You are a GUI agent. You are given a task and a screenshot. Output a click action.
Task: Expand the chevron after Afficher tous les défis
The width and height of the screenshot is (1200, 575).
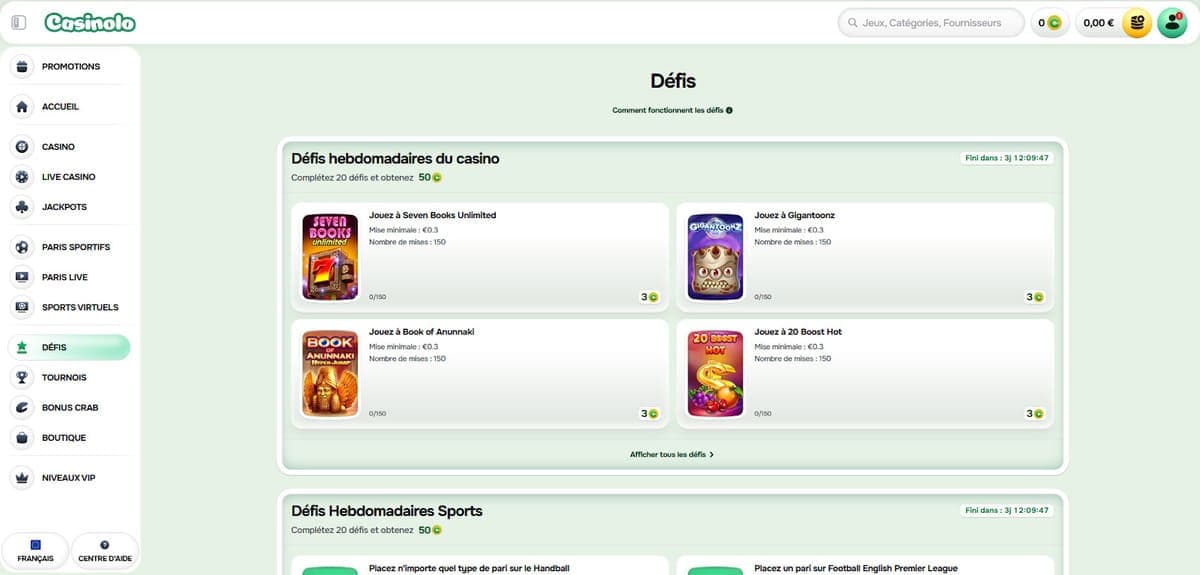(711, 454)
